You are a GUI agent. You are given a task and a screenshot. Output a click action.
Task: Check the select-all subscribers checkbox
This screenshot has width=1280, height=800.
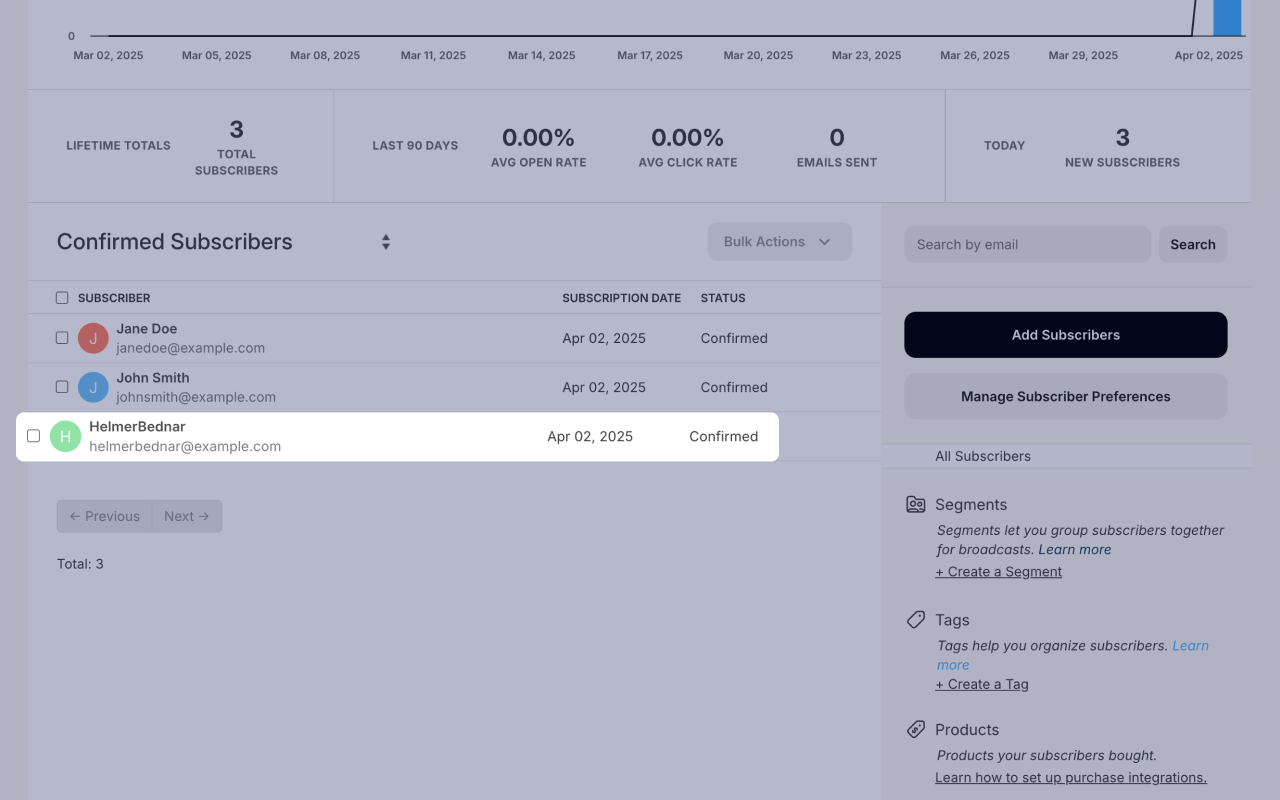tap(62, 297)
